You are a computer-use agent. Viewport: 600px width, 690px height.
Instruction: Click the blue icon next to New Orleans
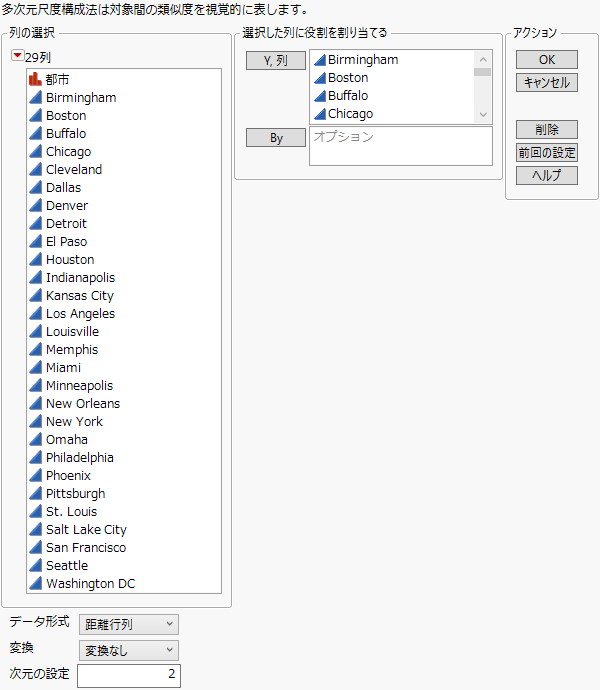click(35, 404)
